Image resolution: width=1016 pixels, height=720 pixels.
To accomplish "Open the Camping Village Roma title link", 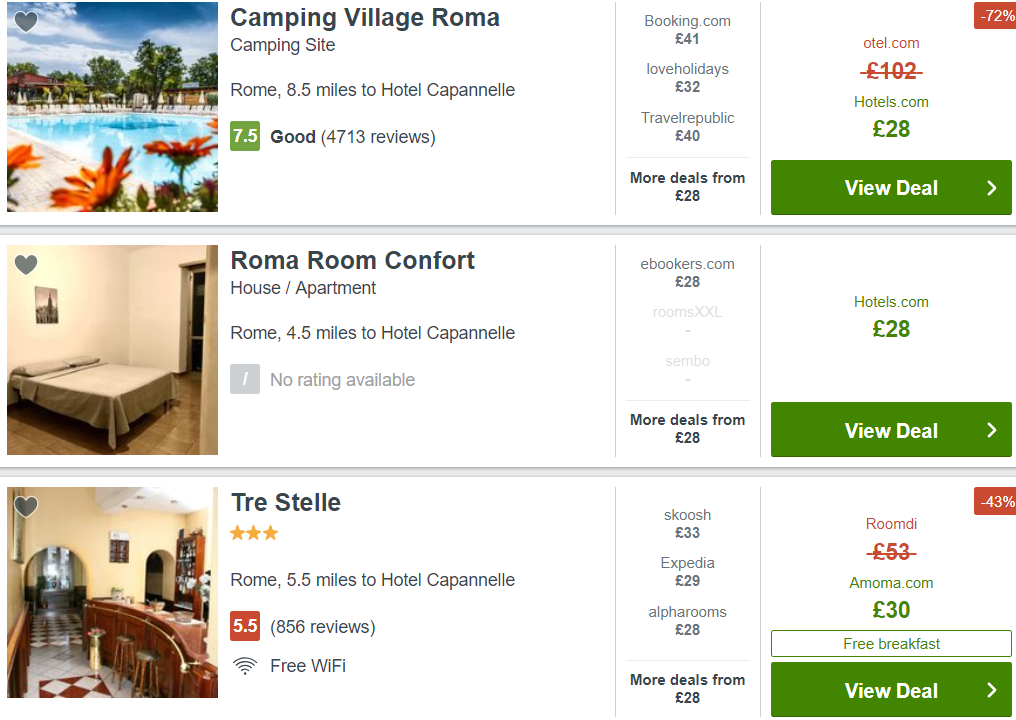I will click(365, 18).
